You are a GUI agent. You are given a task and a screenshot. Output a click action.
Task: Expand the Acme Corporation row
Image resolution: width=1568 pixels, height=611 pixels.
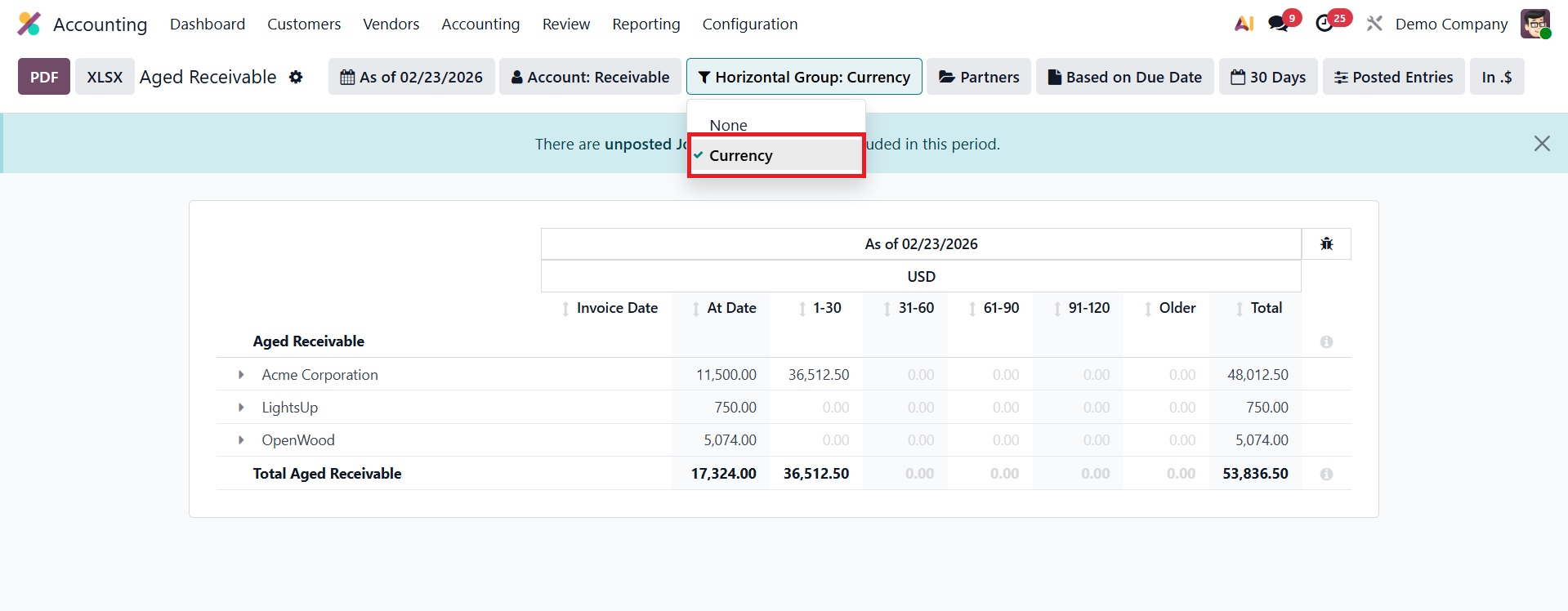(x=241, y=375)
